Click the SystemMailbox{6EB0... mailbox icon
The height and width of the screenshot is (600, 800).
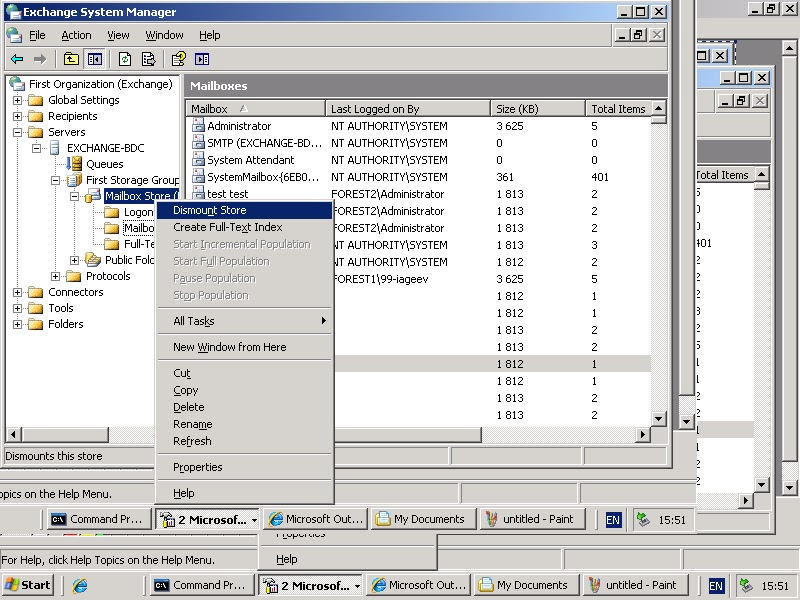point(198,177)
